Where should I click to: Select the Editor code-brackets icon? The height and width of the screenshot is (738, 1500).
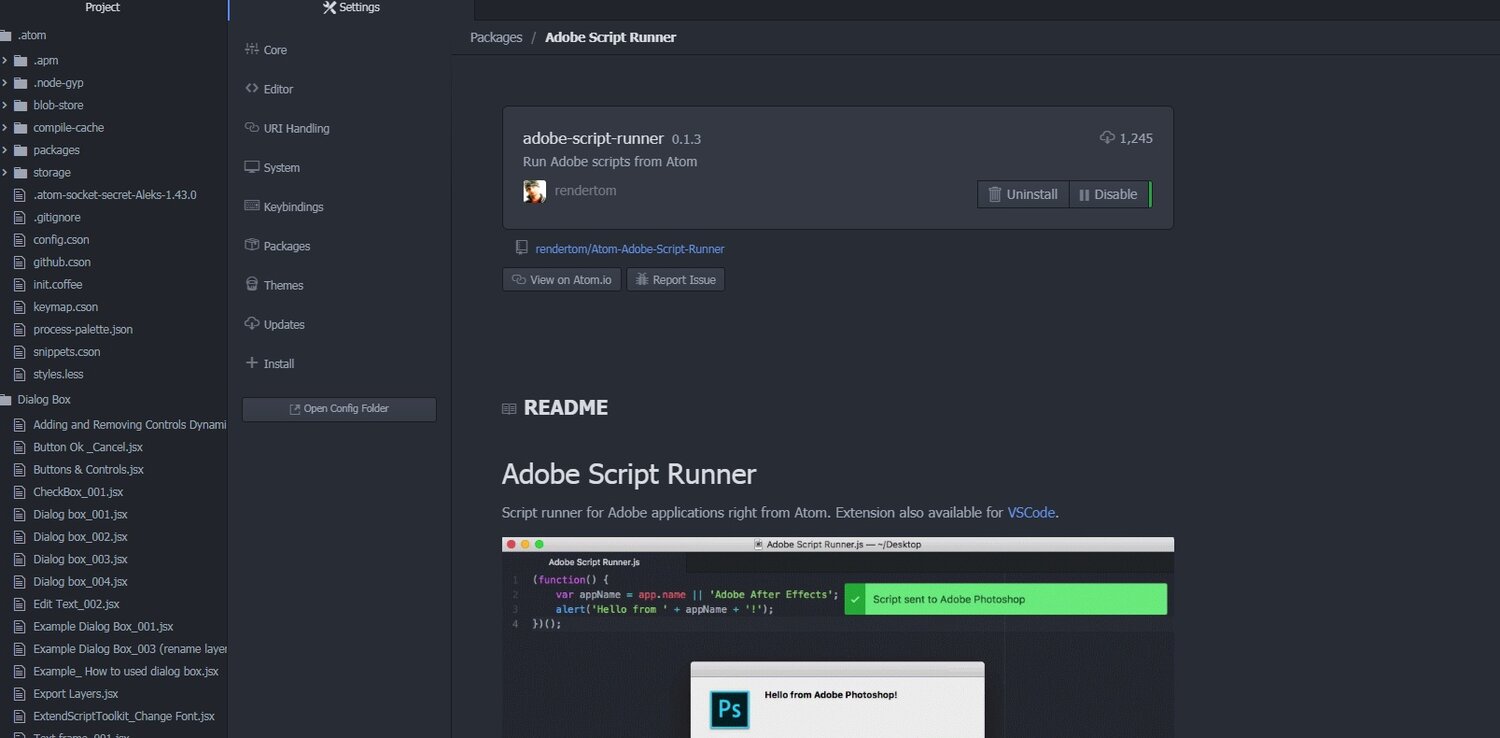(252, 88)
